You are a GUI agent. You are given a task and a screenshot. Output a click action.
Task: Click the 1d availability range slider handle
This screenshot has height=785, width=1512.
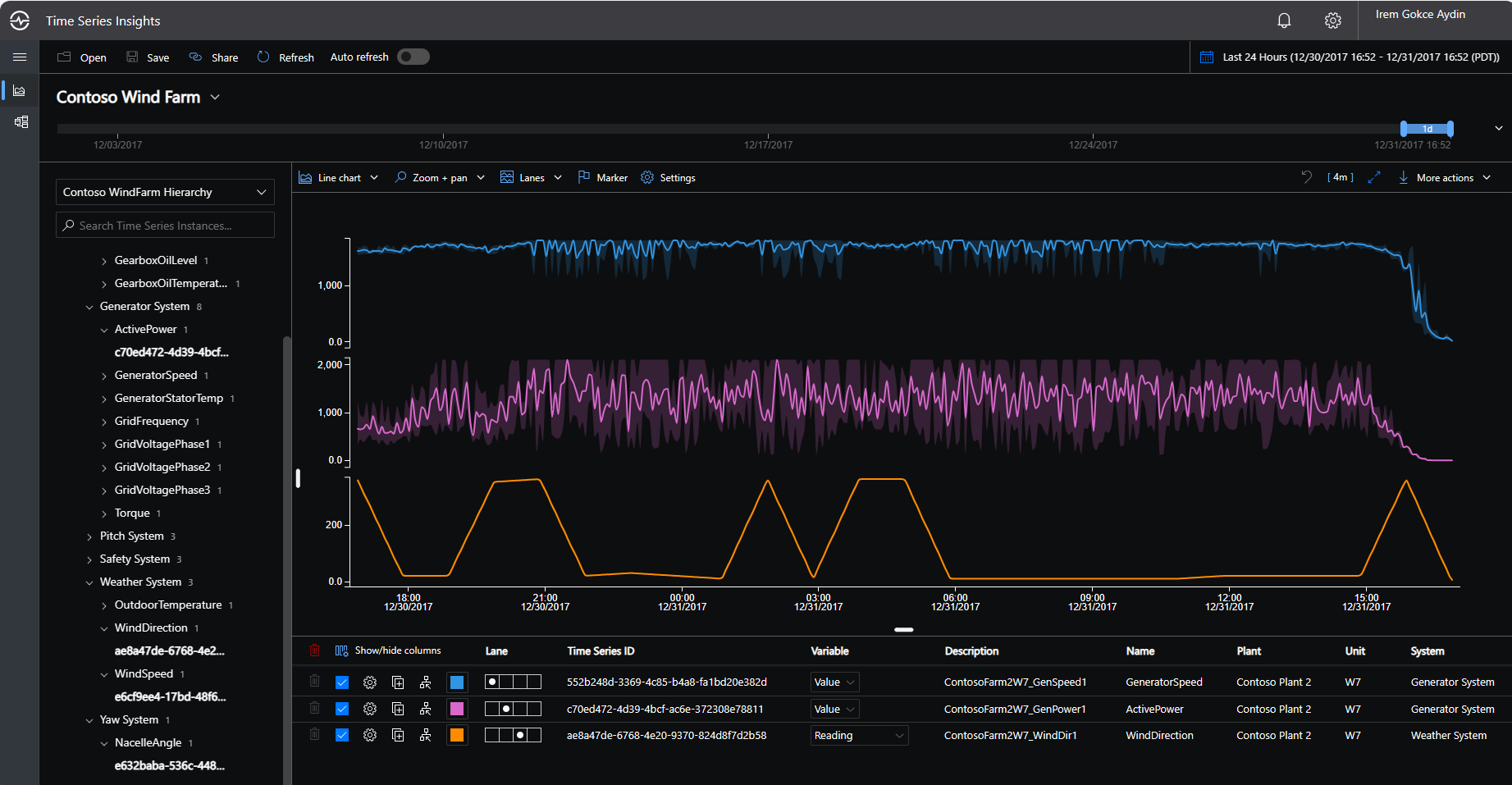(1427, 129)
